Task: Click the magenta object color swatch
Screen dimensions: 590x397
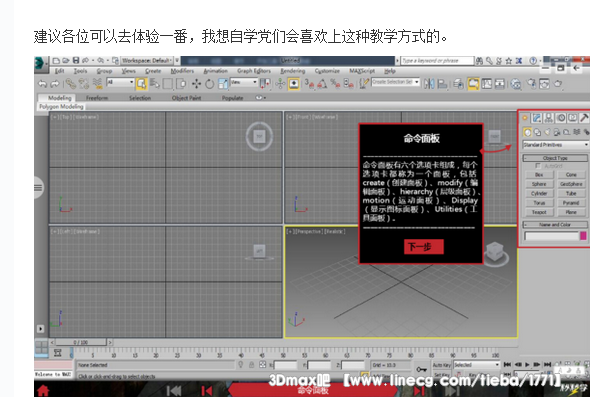Action: [x=583, y=236]
